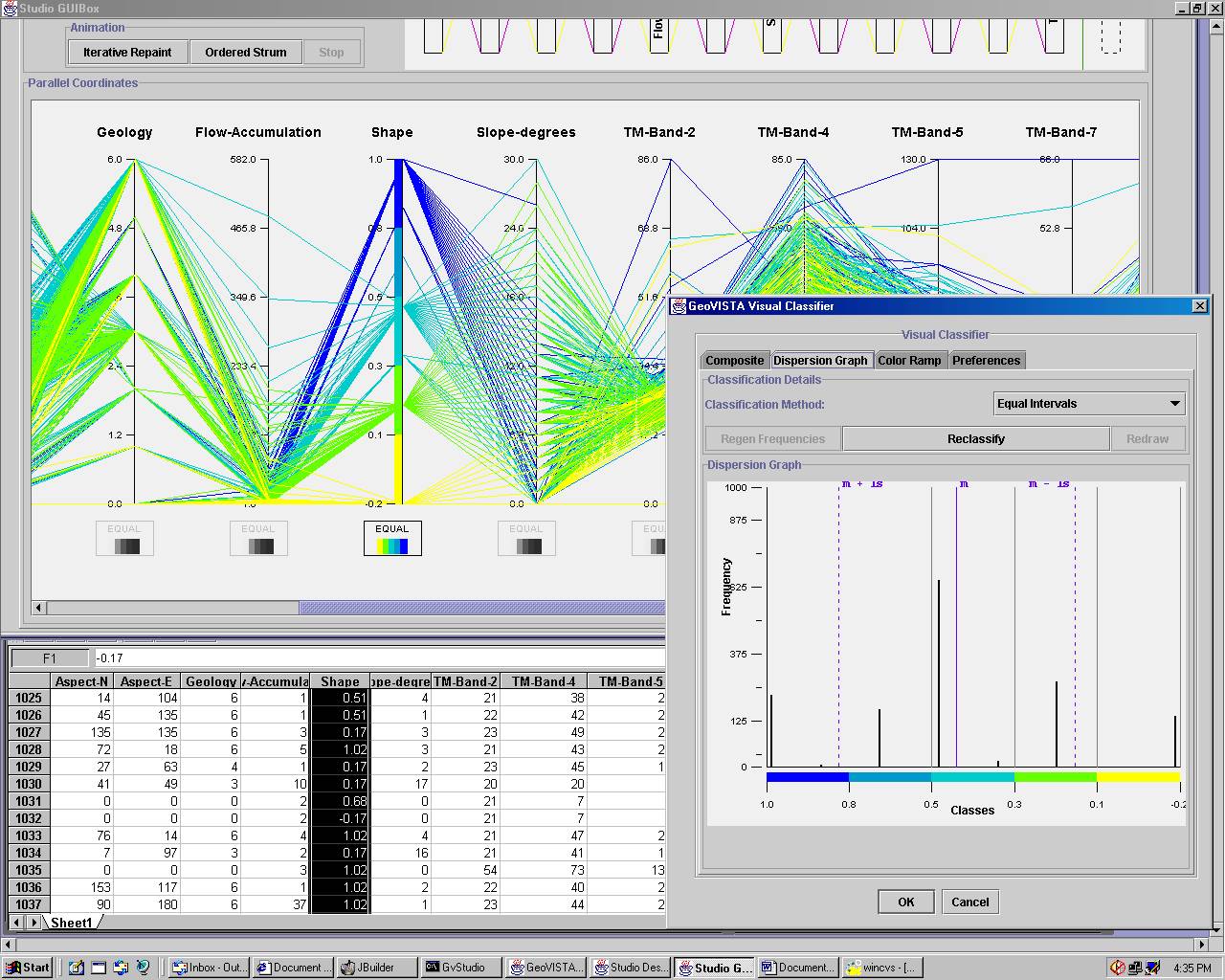Select the Shape column header in spreadsheet
The height and width of the screenshot is (980, 1225).
340,681
